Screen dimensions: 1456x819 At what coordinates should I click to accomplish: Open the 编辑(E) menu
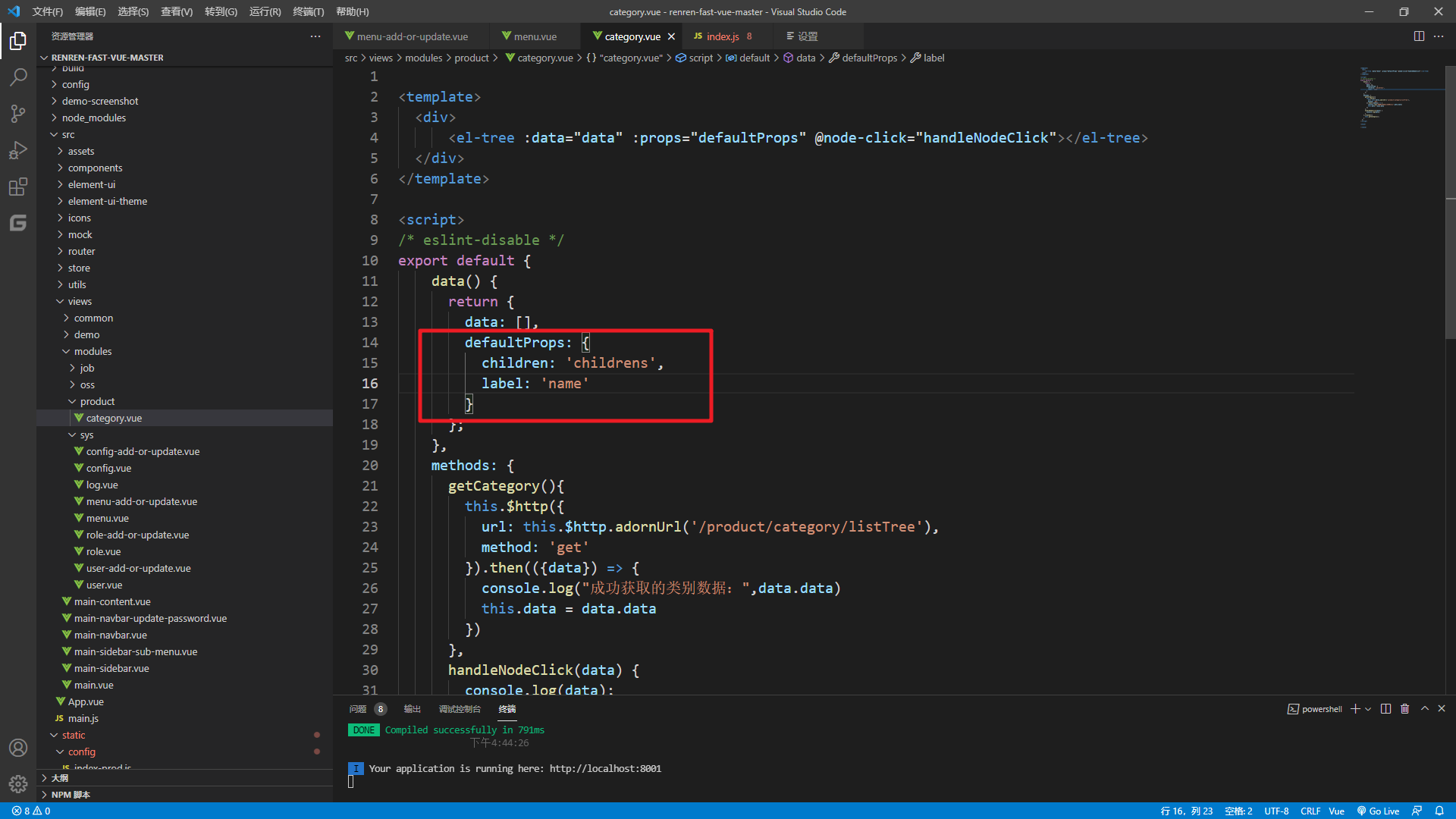click(90, 11)
